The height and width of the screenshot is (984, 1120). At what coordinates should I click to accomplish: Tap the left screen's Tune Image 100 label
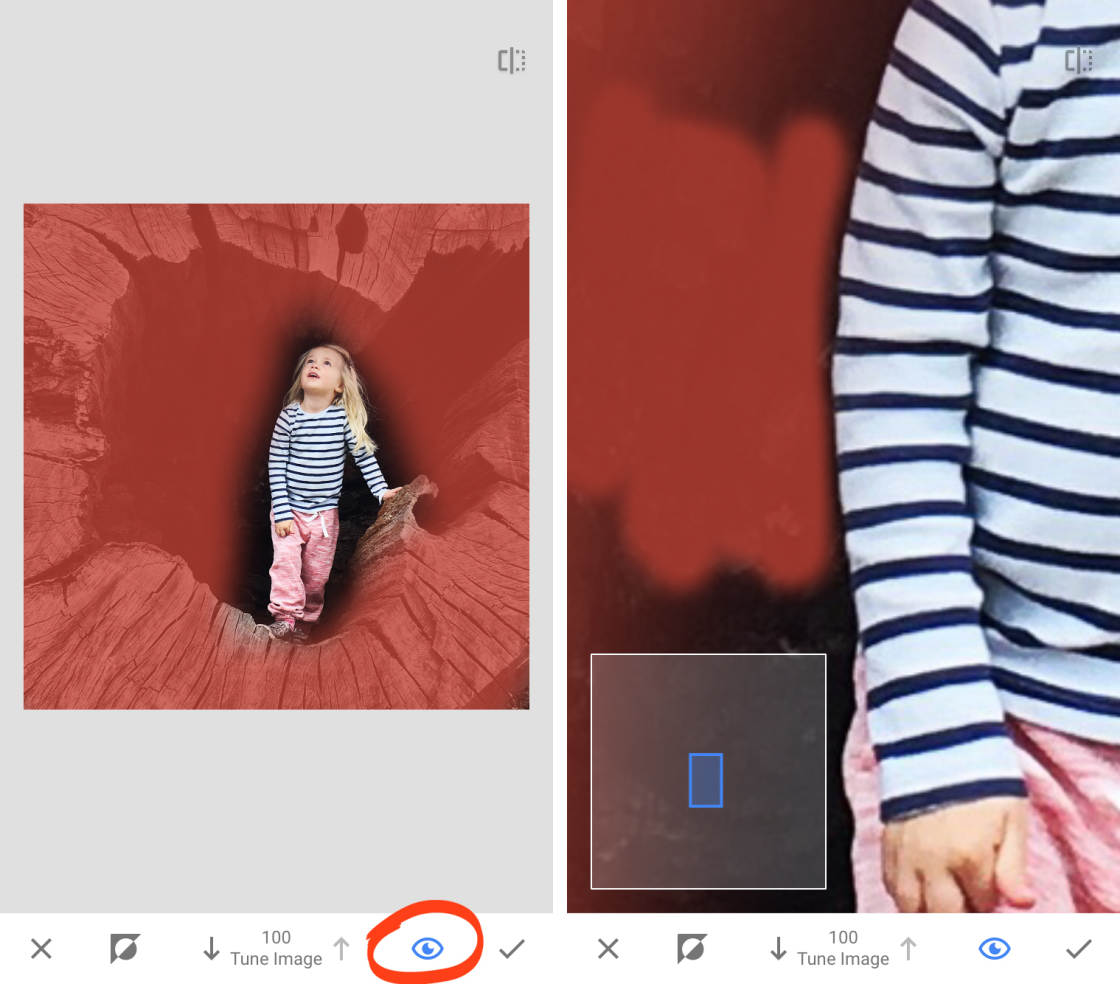(276, 948)
